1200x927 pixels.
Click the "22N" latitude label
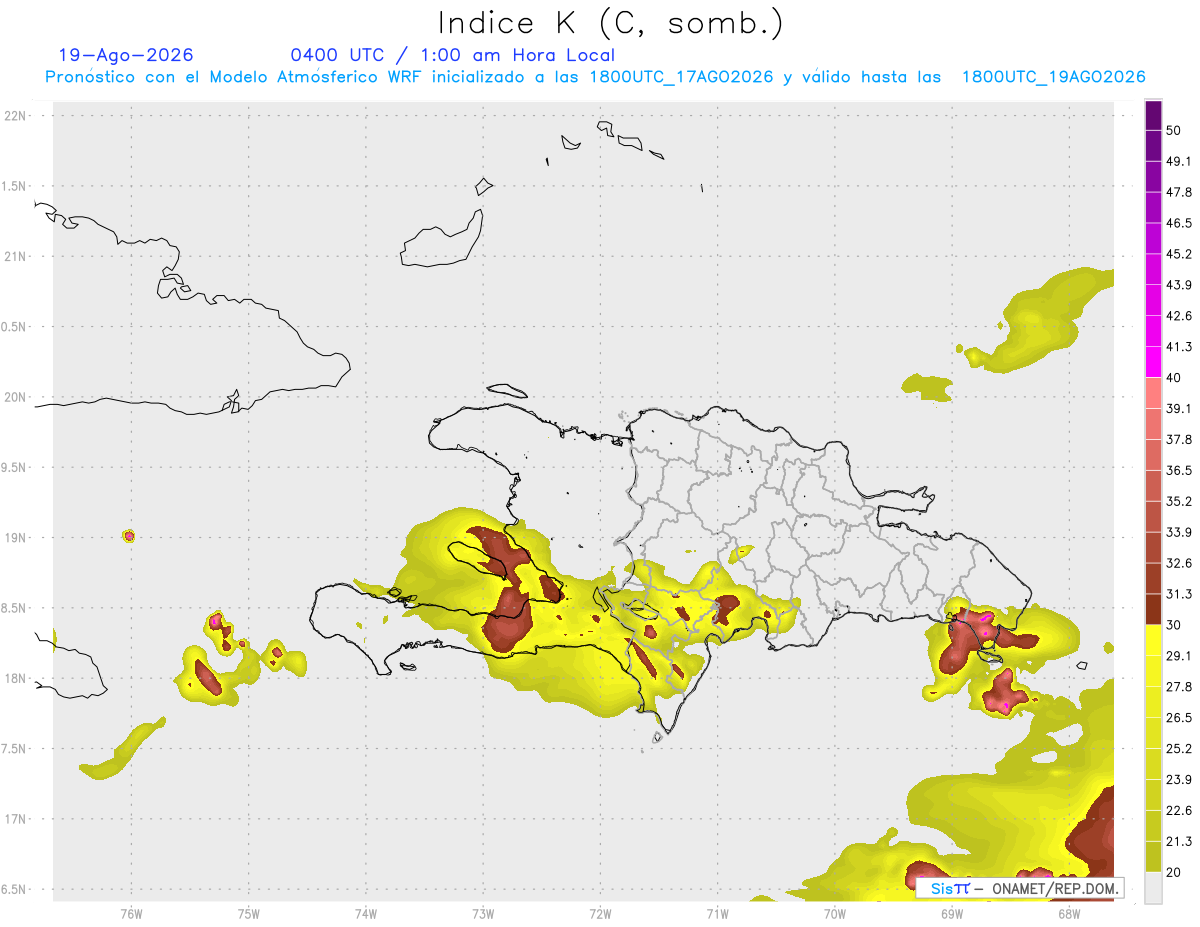pyautogui.click(x=15, y=115)
